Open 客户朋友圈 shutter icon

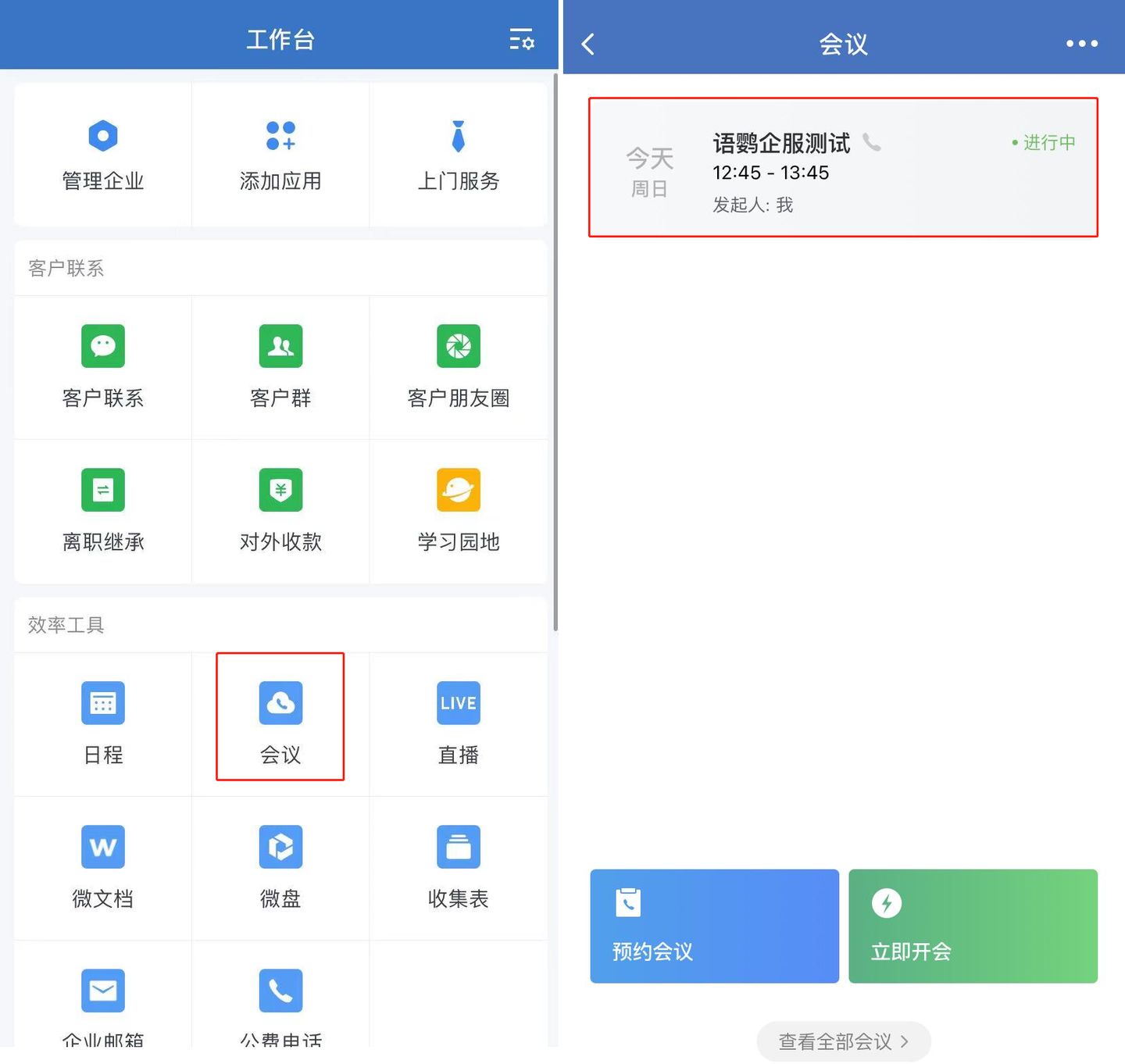coord(458,346)
